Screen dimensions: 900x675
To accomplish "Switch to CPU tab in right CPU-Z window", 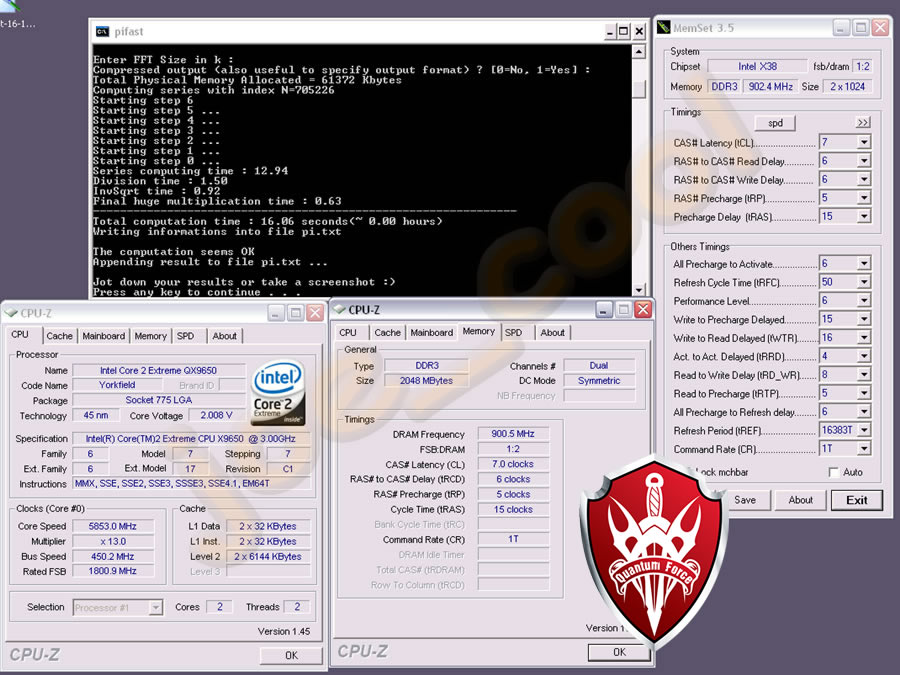I will click(348, 332).
